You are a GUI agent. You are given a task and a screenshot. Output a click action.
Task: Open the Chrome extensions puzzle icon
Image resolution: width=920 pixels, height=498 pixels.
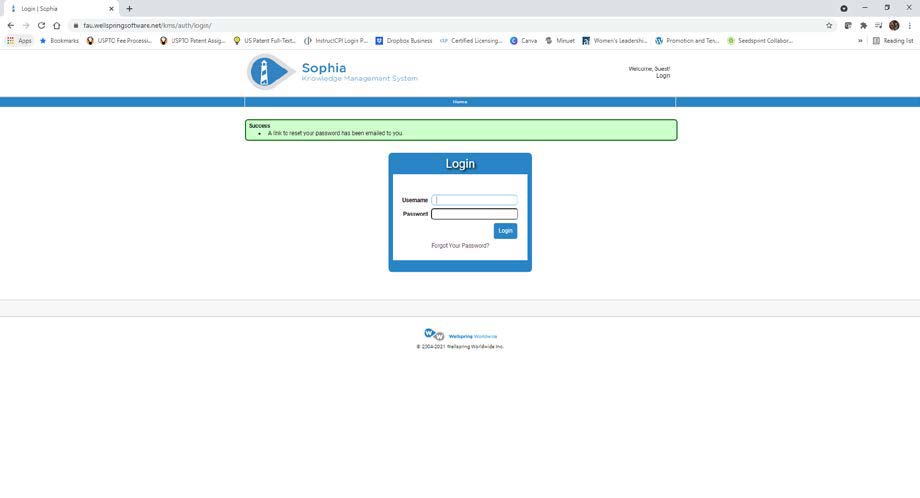[x=863, y=25]
